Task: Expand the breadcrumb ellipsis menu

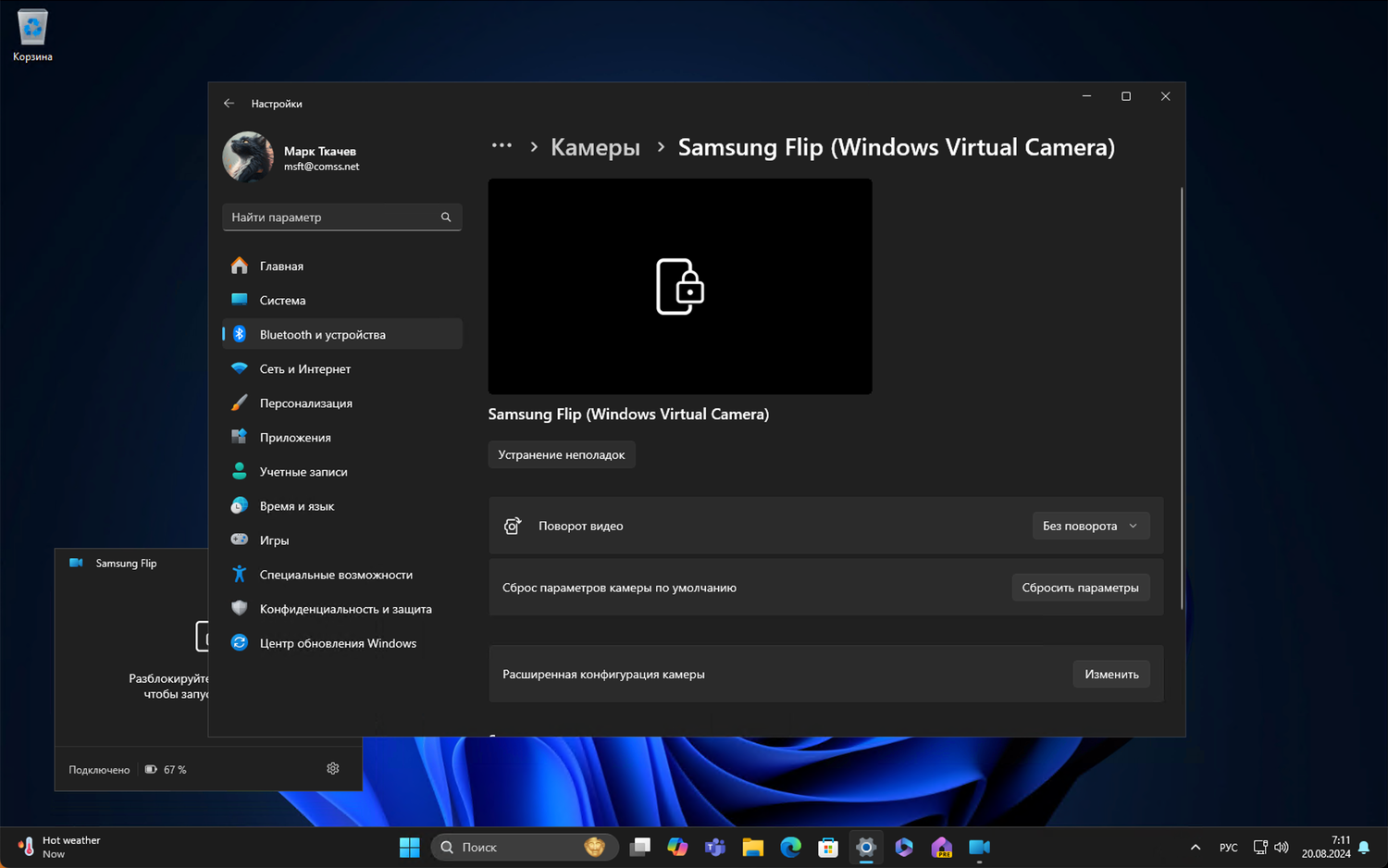Action: click(502, 146)
